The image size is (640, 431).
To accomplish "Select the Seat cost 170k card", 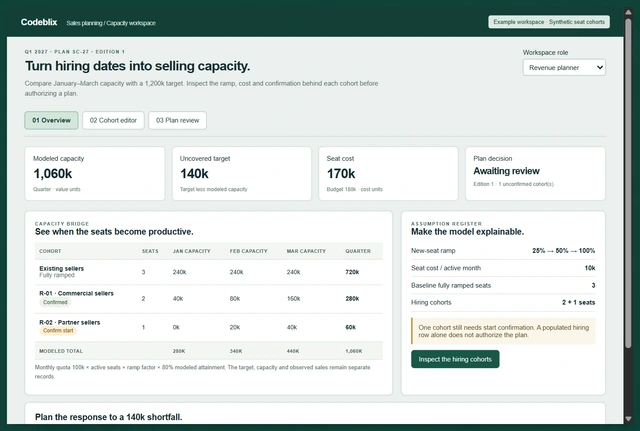I will point(388,173).
